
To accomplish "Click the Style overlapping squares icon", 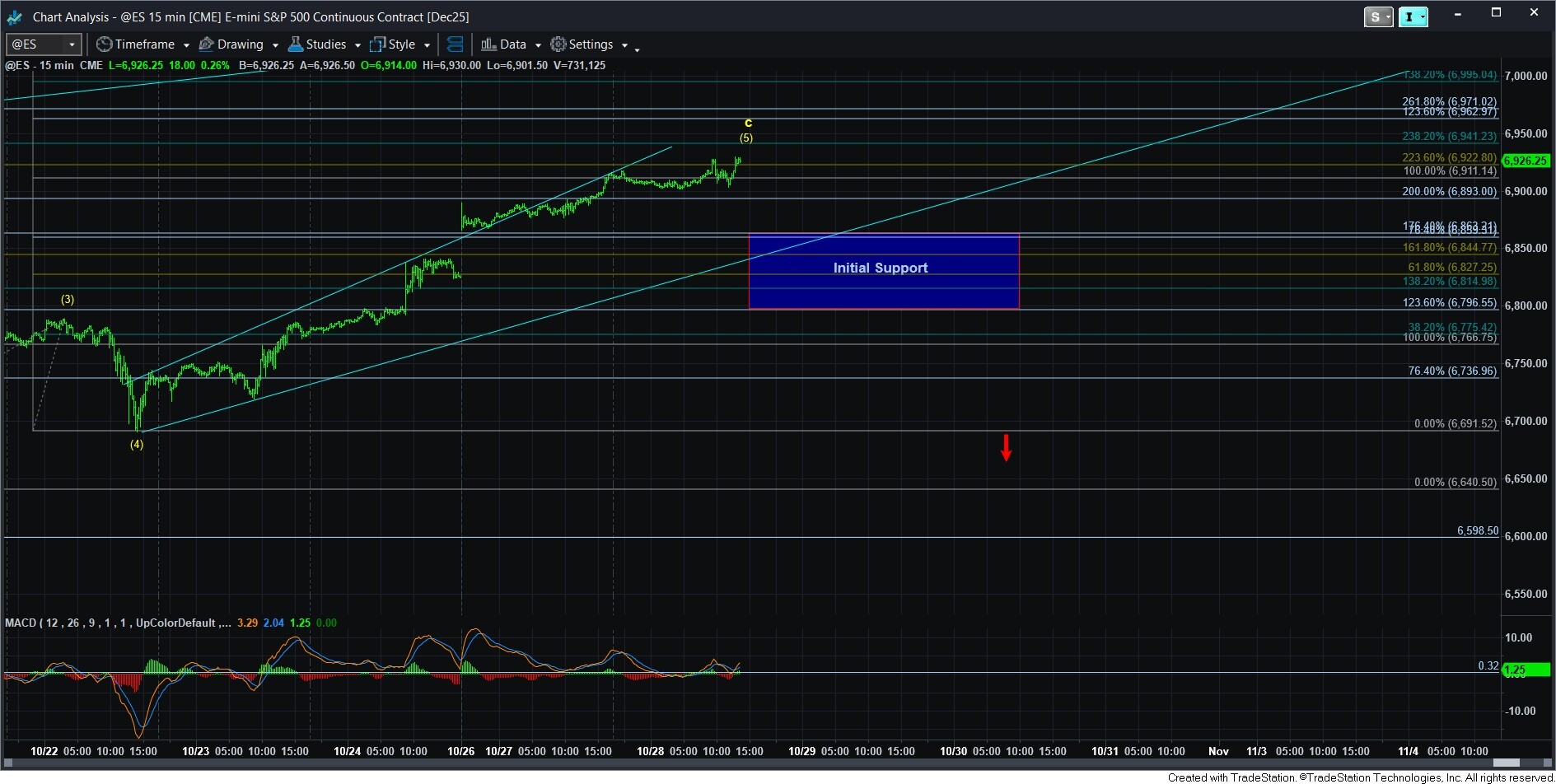I will pos(378,44).
